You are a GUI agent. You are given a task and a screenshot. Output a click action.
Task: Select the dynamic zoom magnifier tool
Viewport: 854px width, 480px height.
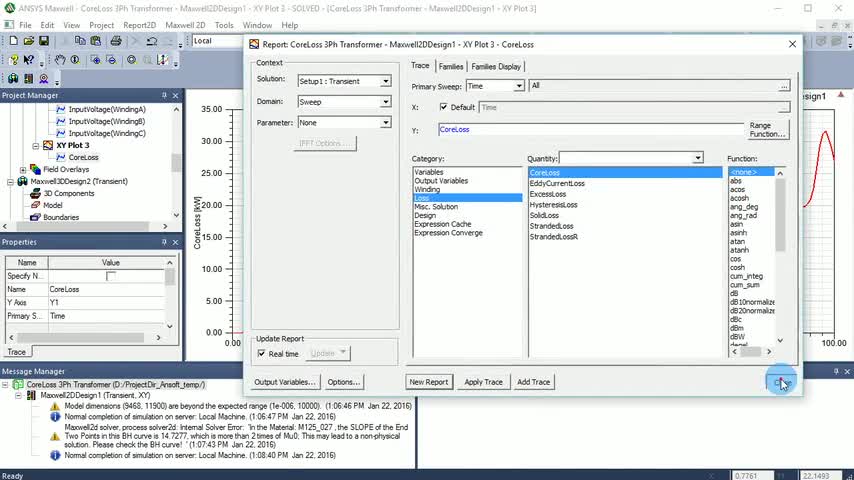pos(75,60)
